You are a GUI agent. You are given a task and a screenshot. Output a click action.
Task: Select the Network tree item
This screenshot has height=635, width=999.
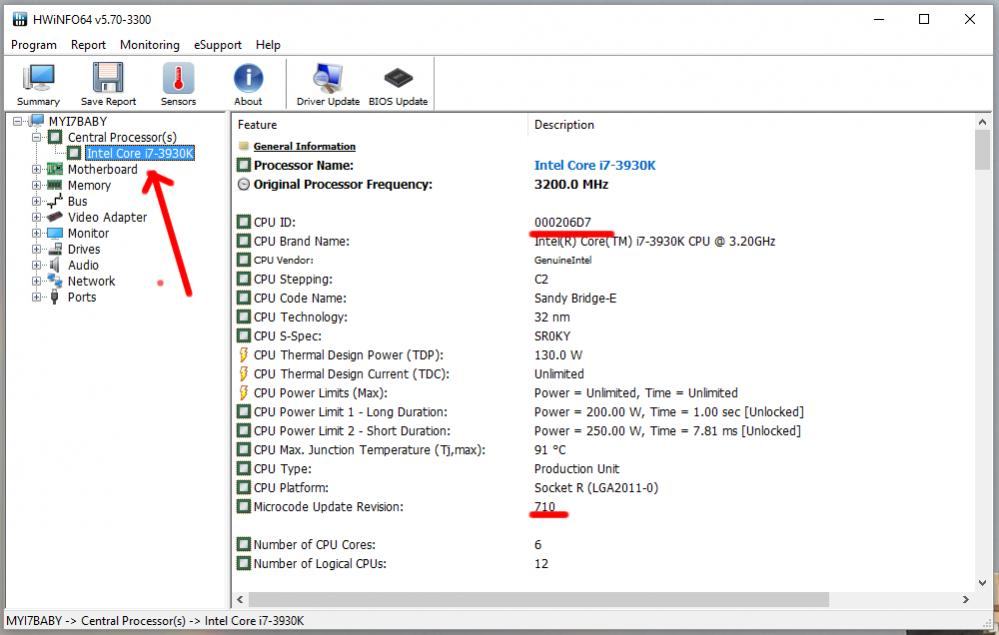(x=91, y=281)
